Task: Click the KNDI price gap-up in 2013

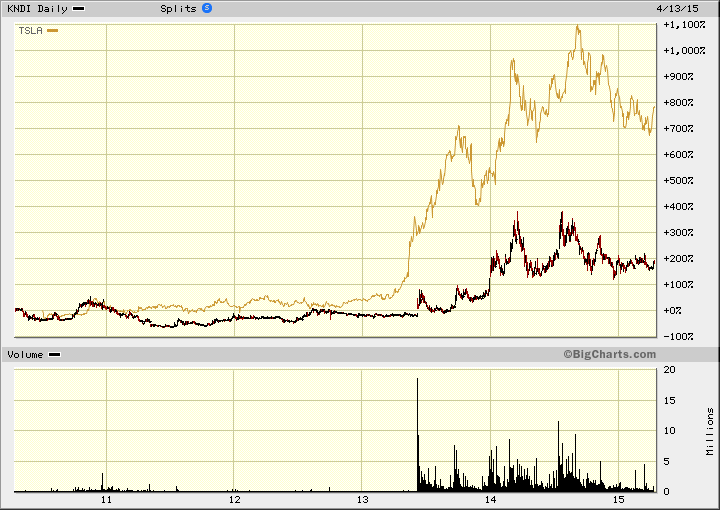Action: [418, 303]
